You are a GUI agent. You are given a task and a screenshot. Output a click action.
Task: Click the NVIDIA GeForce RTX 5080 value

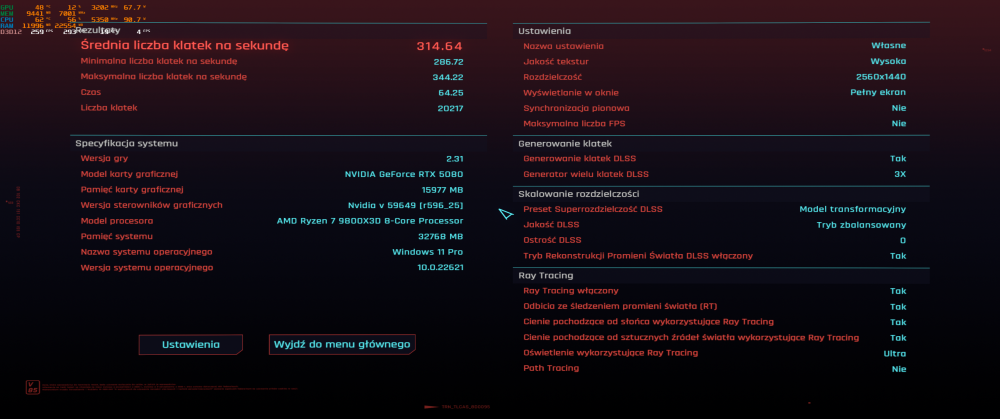click(404, 174)
